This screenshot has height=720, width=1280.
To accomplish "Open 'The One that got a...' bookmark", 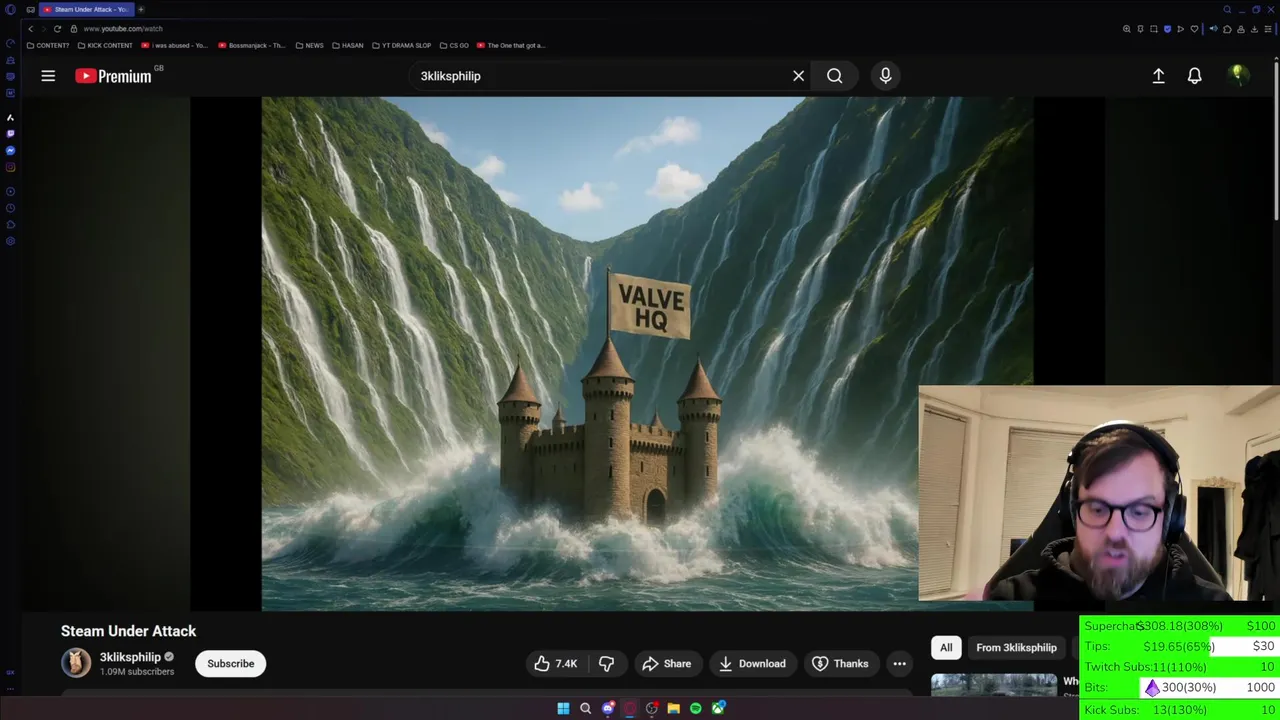I will click(x=511, y=45).
